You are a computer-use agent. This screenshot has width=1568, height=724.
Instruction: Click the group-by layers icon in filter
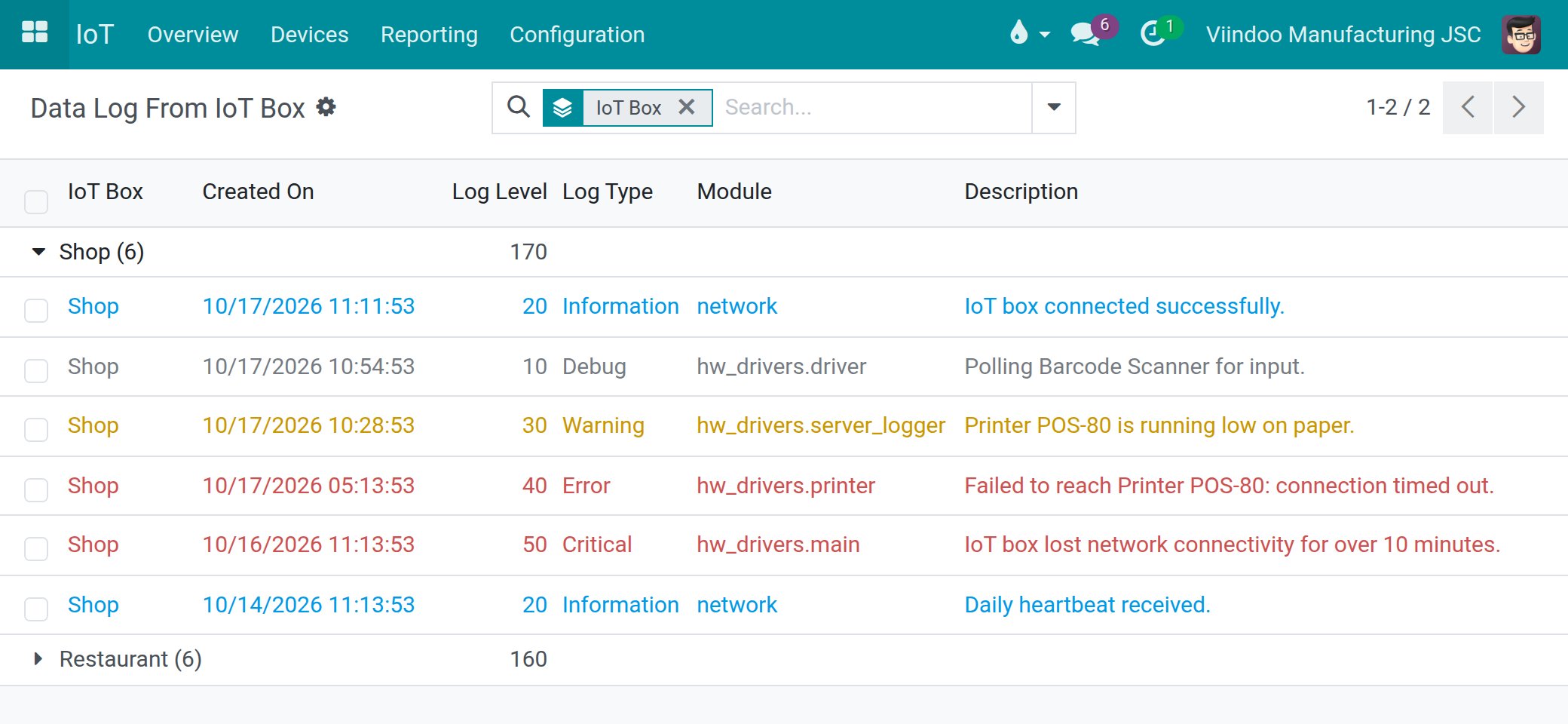point(562,108)
